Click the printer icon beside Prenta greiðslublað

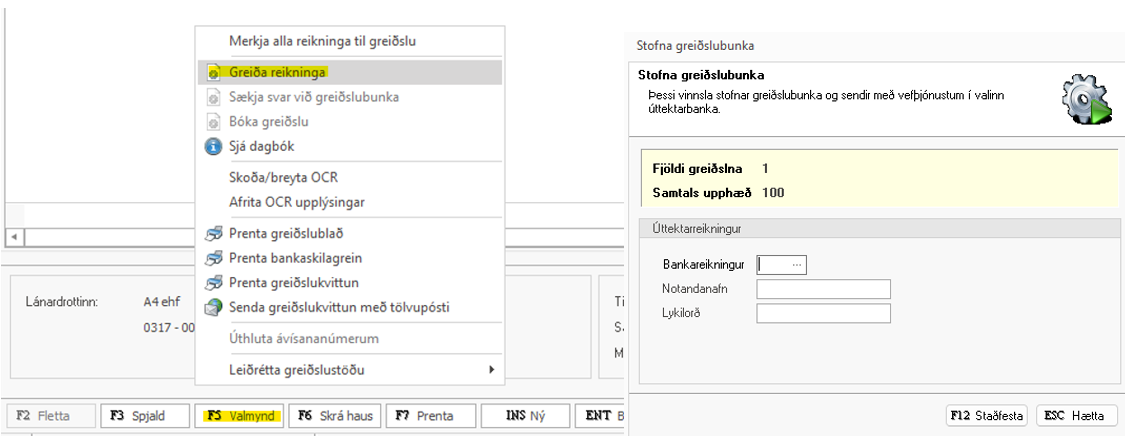pyautogui.click(x=213, y=235)
